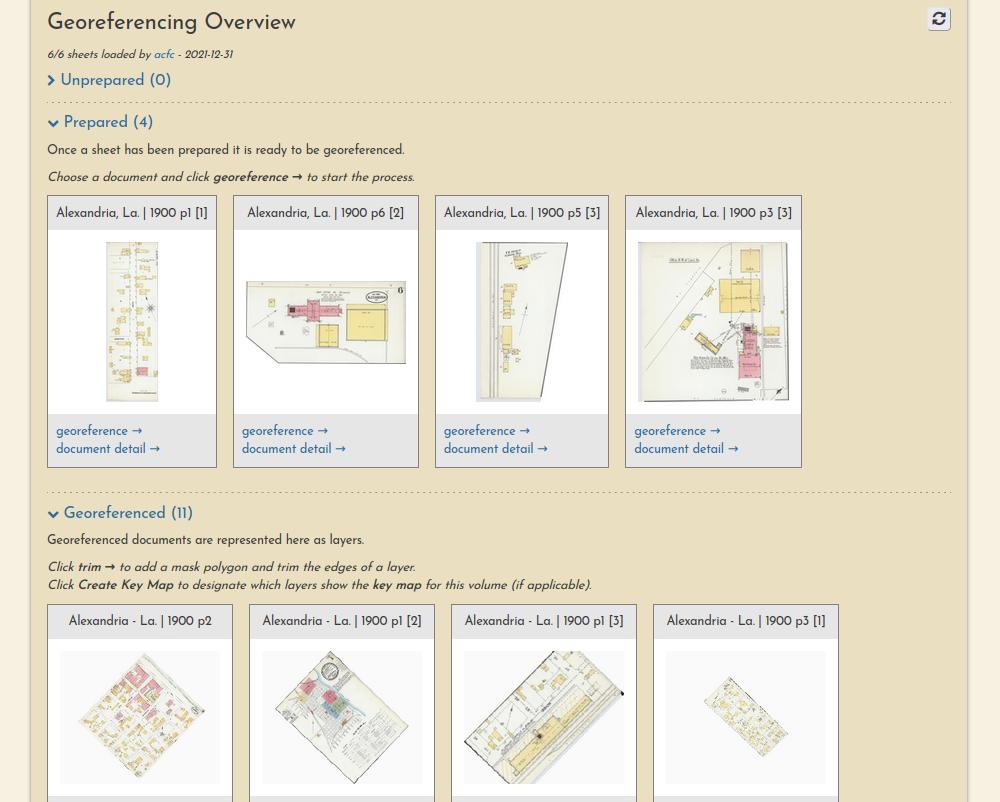Start georeferencing Alexandria, La. 1900 p6 [2]
1000x802 pixels.
click(287, 431)
